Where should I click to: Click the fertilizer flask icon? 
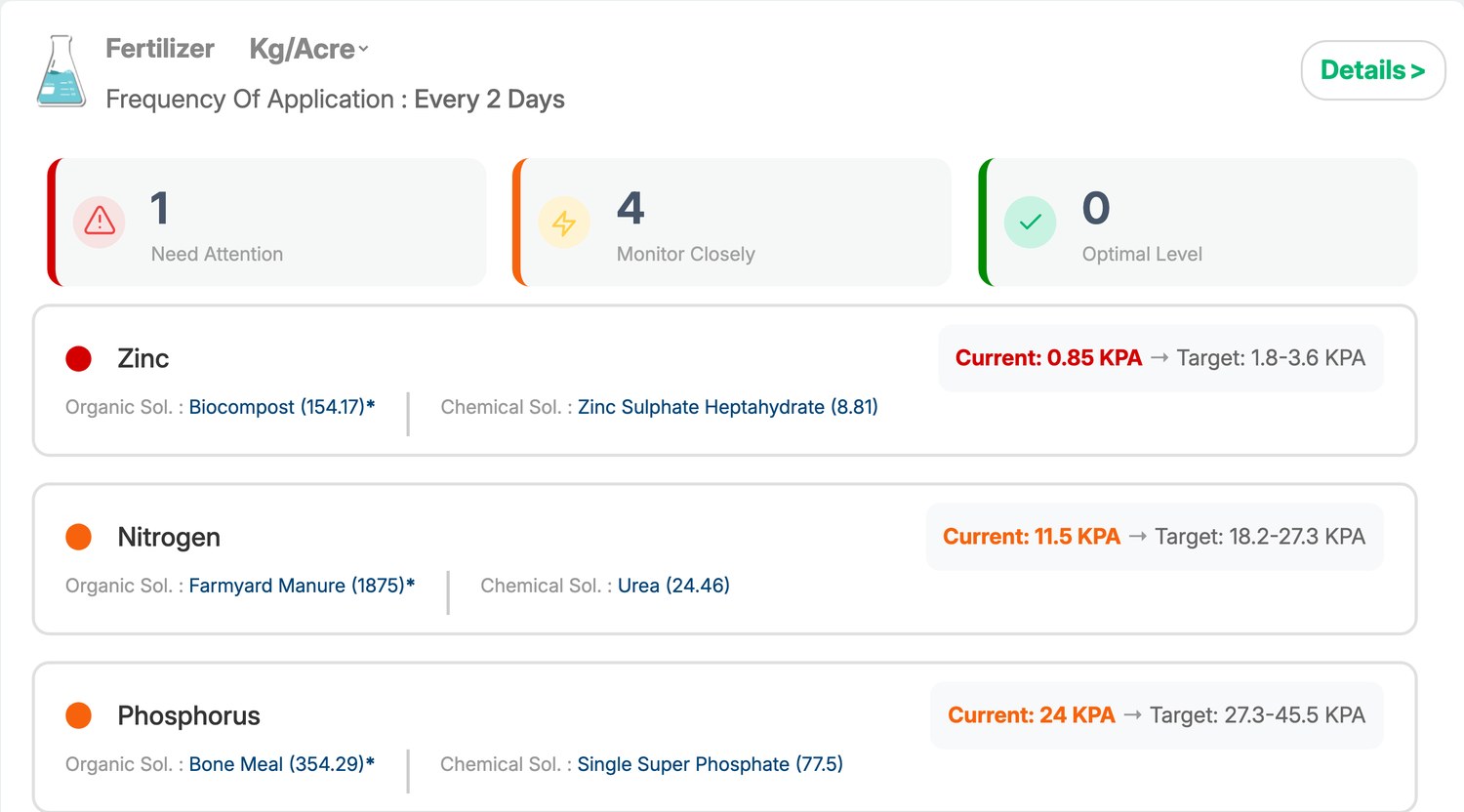pos(61,71)
